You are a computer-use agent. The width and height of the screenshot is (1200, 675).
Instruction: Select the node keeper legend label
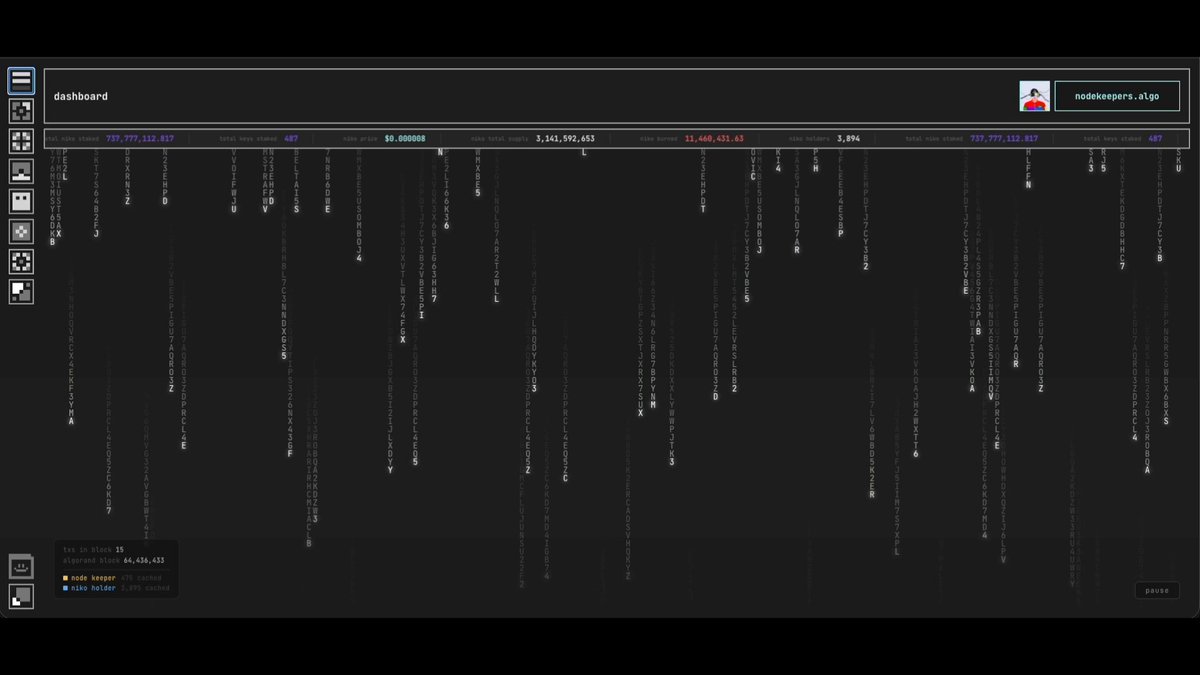point(93,578)
